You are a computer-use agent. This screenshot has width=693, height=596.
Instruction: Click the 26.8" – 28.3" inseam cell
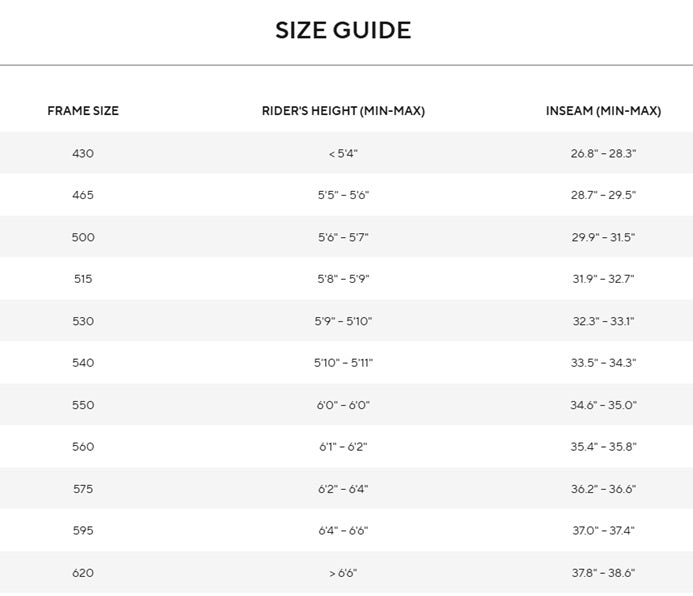(x=603, y=153)
